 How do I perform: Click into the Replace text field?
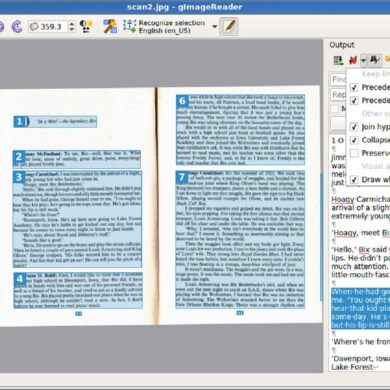pos(338,95)
